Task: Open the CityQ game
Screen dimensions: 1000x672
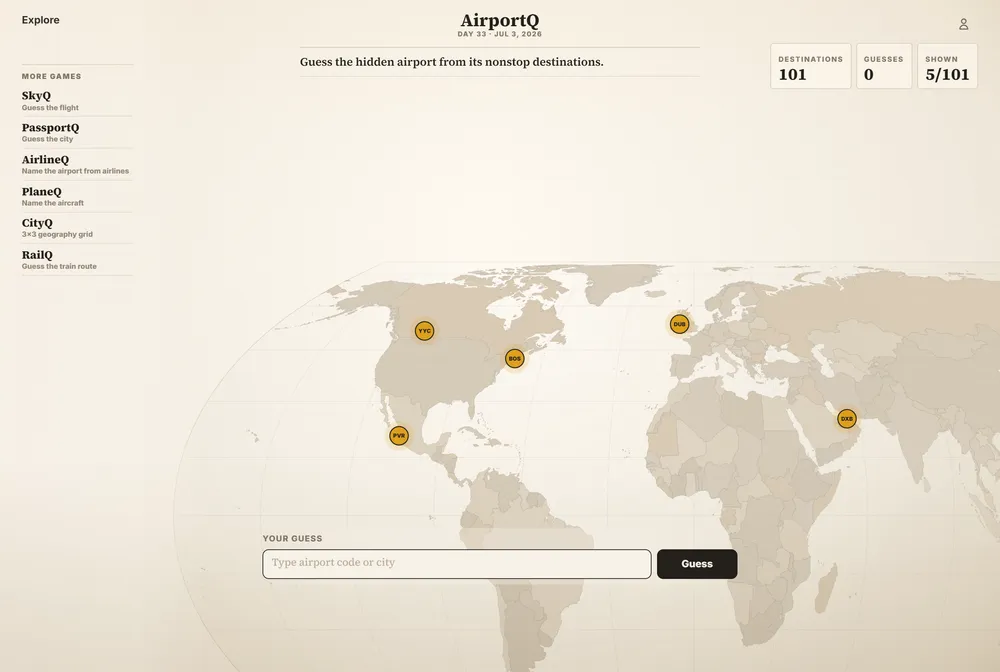Action: 77,228
